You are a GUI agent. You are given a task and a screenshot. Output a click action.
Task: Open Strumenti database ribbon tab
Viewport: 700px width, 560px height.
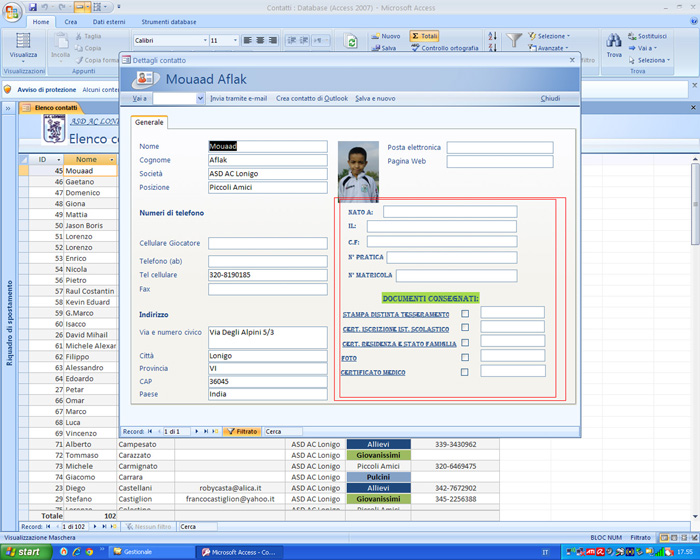coord(169,21)
